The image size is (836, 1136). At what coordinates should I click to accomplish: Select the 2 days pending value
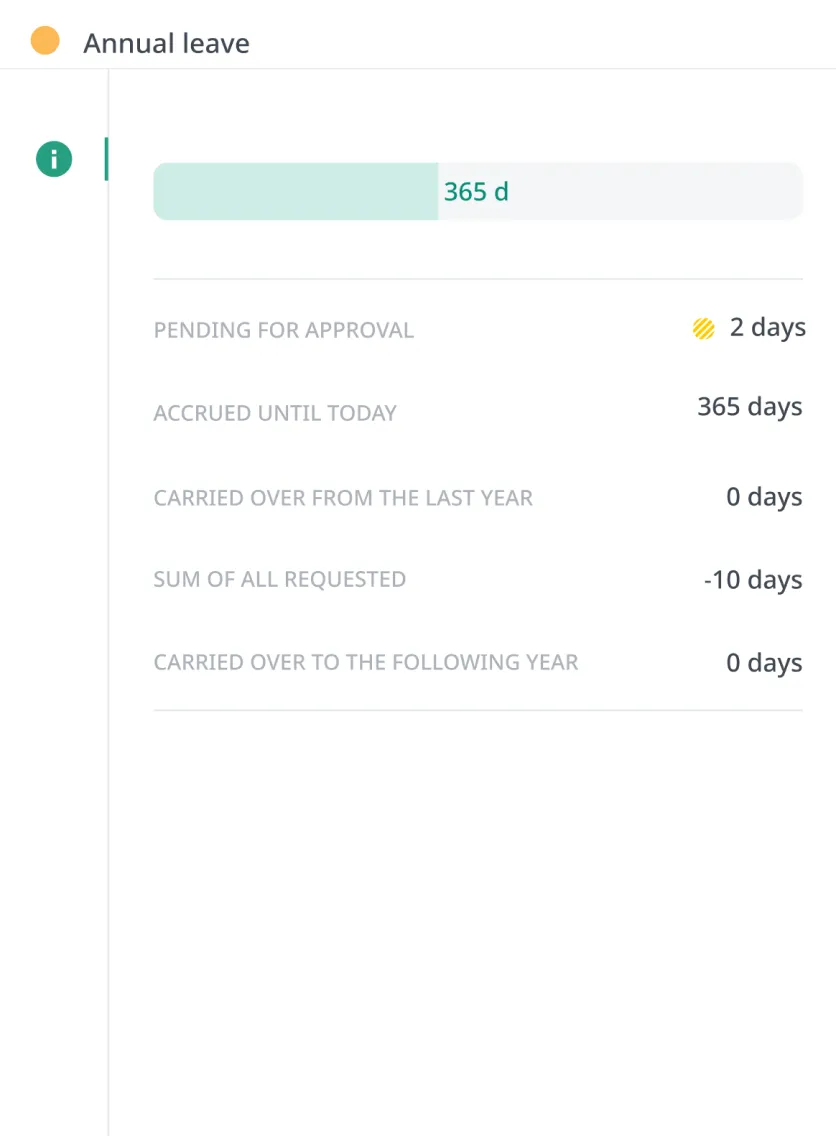766,327
